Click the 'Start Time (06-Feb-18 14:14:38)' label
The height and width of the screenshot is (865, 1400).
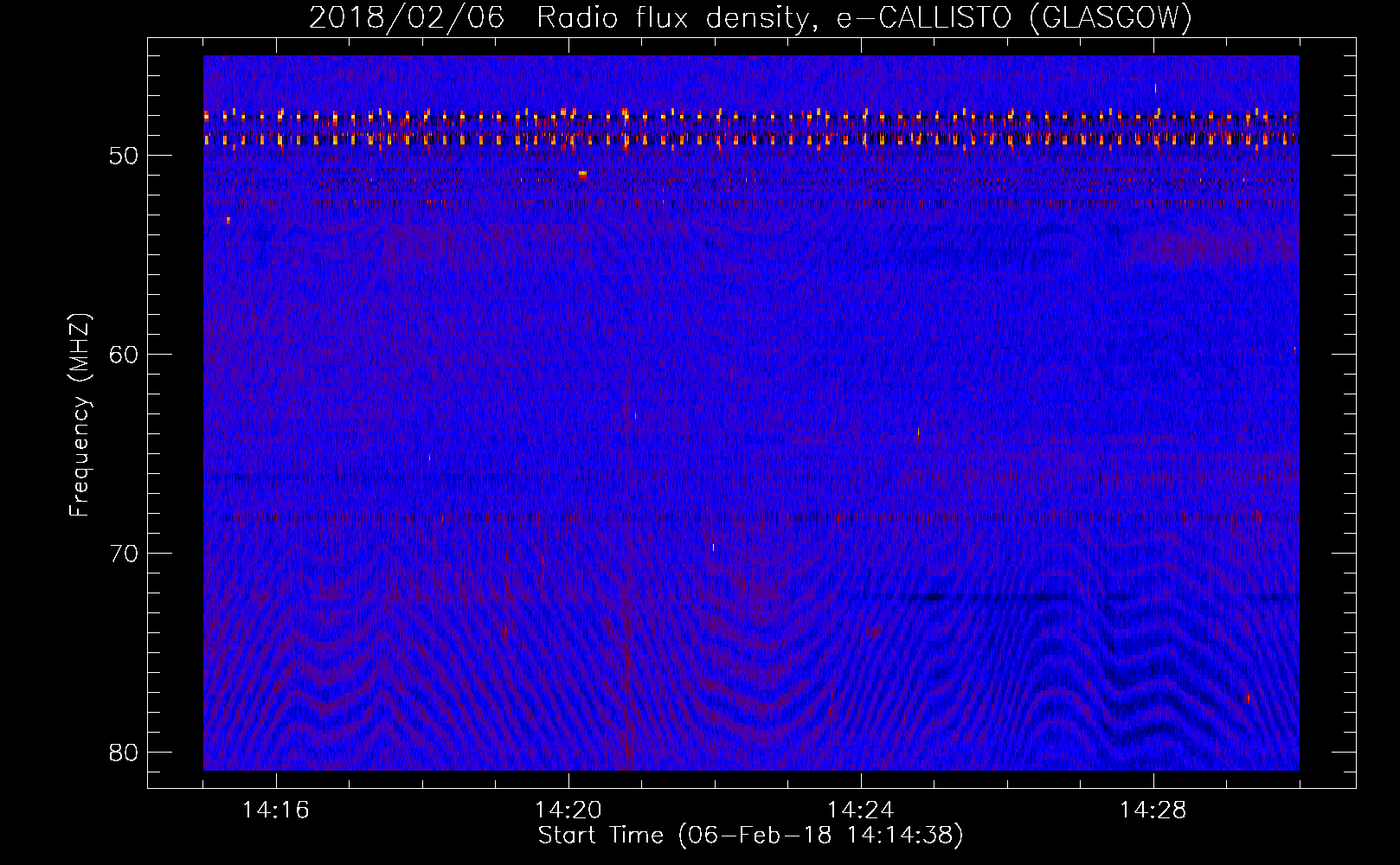click(x=750, y=836)
